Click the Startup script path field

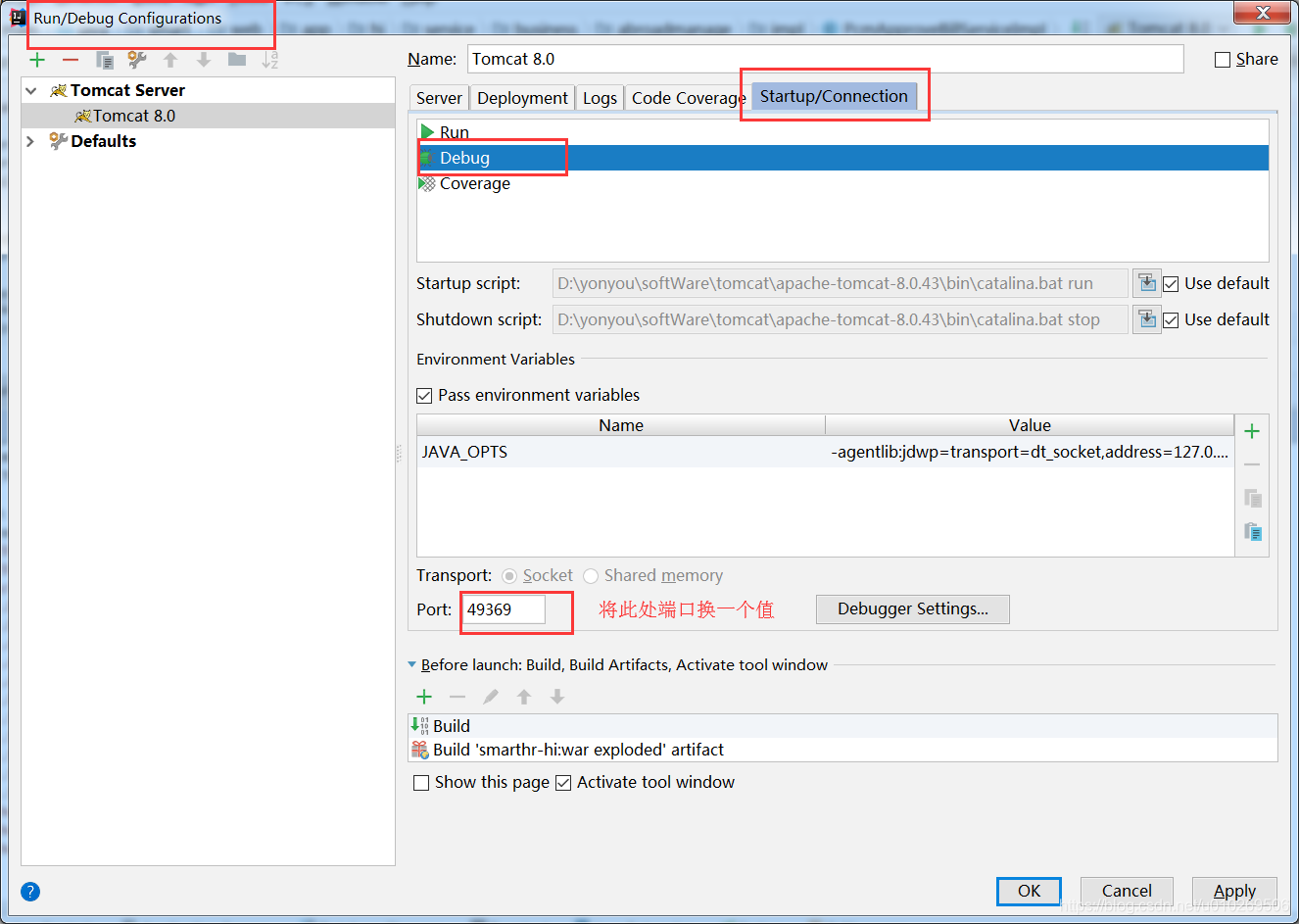(840, 283)
